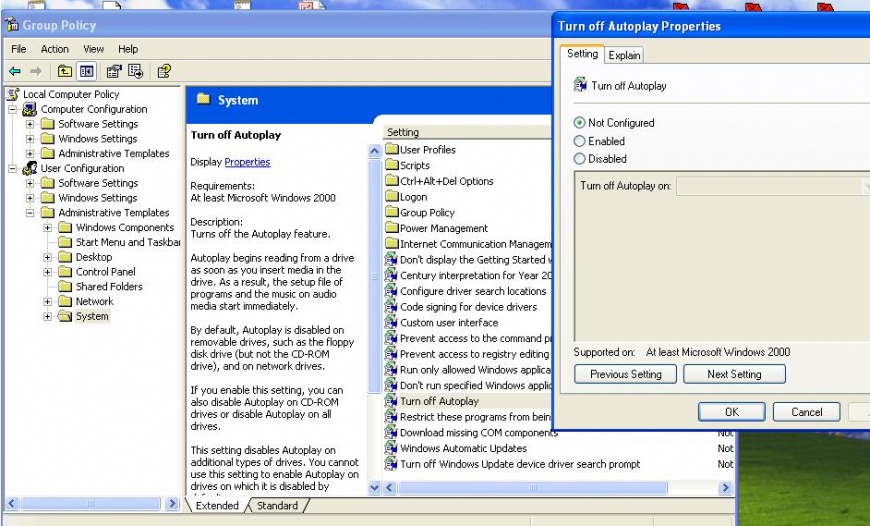Viewport: 870px width, 526px height.
Task: Expand the Windows Components node
Action: 48,227
